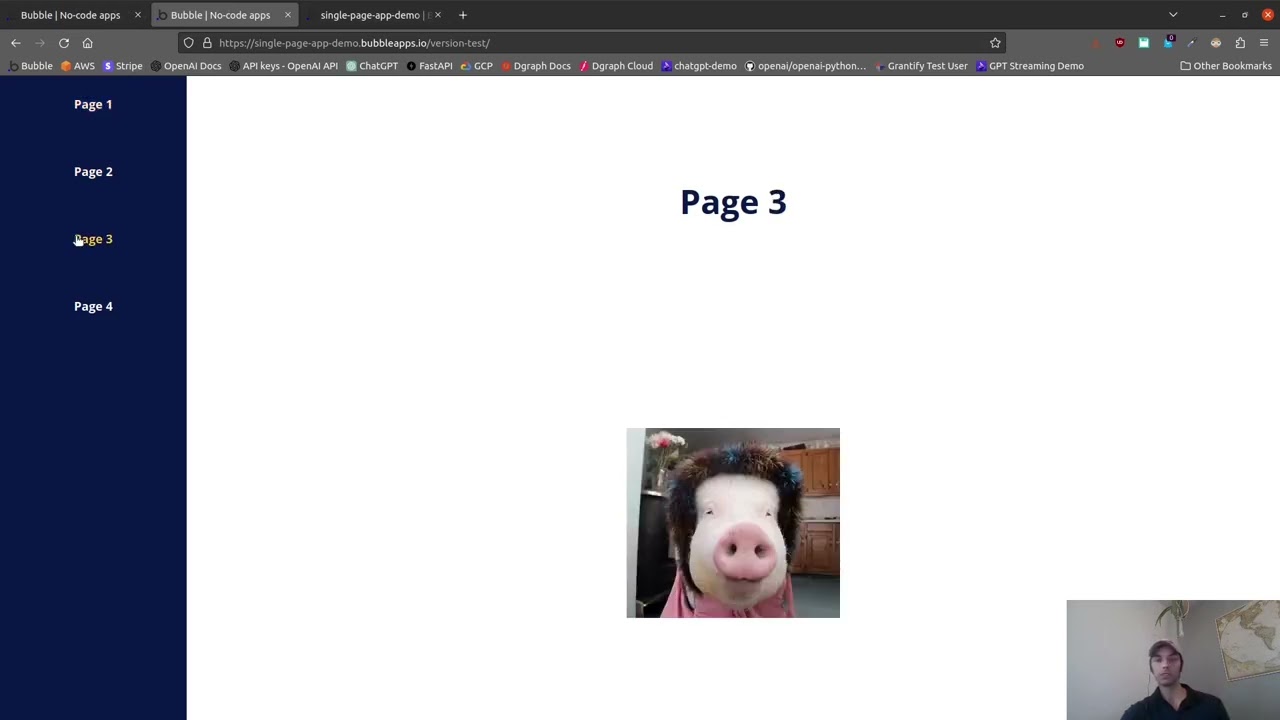Open the Bubble bookmark
This screenshot has height=720, width=1280.
click(30, 66)
